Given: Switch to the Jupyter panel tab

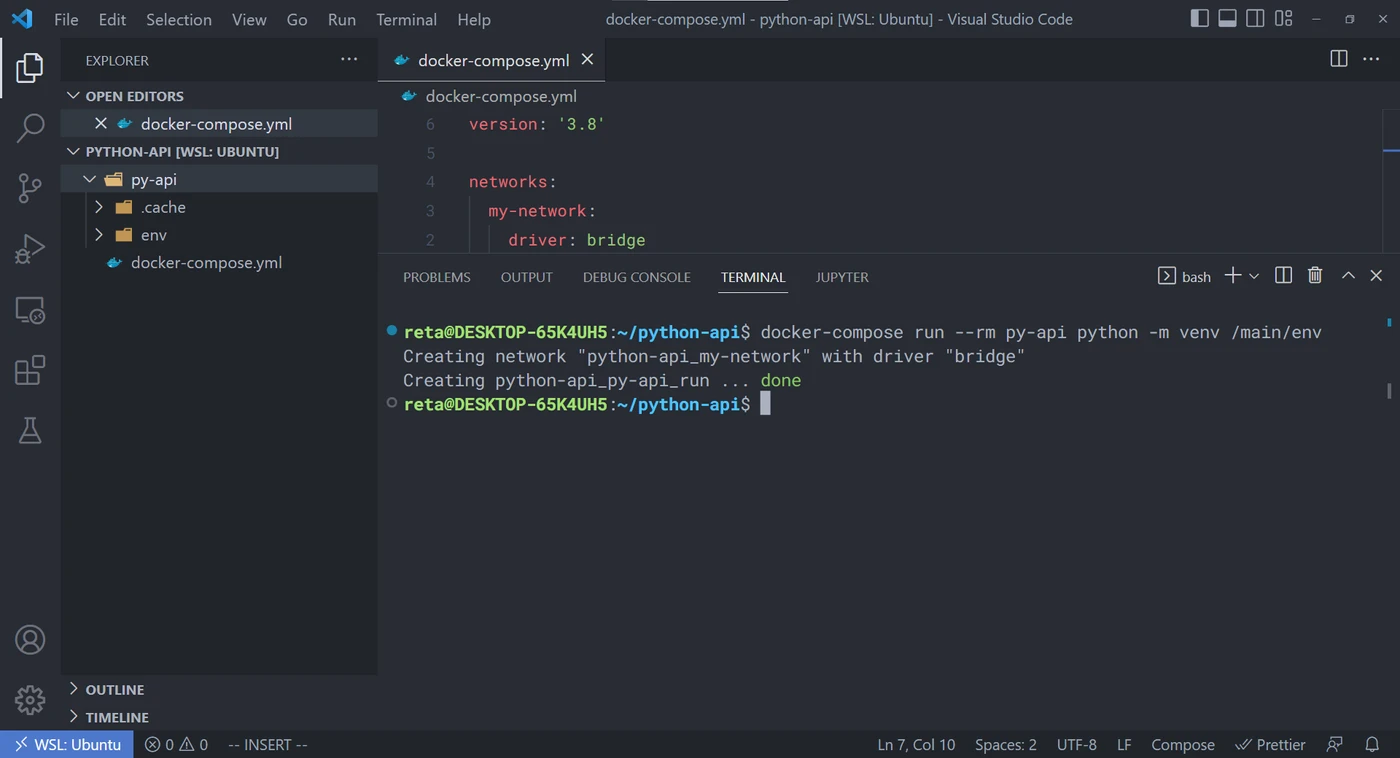Looking at the screenshot, I should pyautogui.click(x=842, y=277).
